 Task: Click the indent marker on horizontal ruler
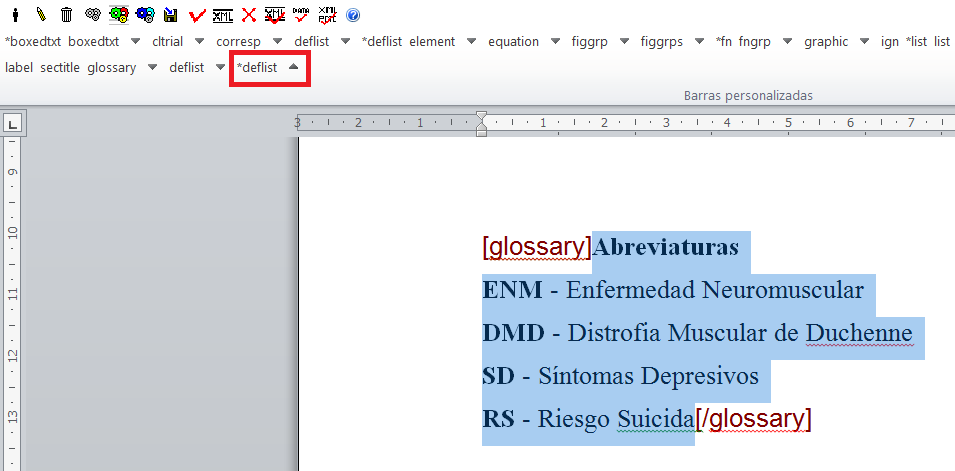click(481, 124)
